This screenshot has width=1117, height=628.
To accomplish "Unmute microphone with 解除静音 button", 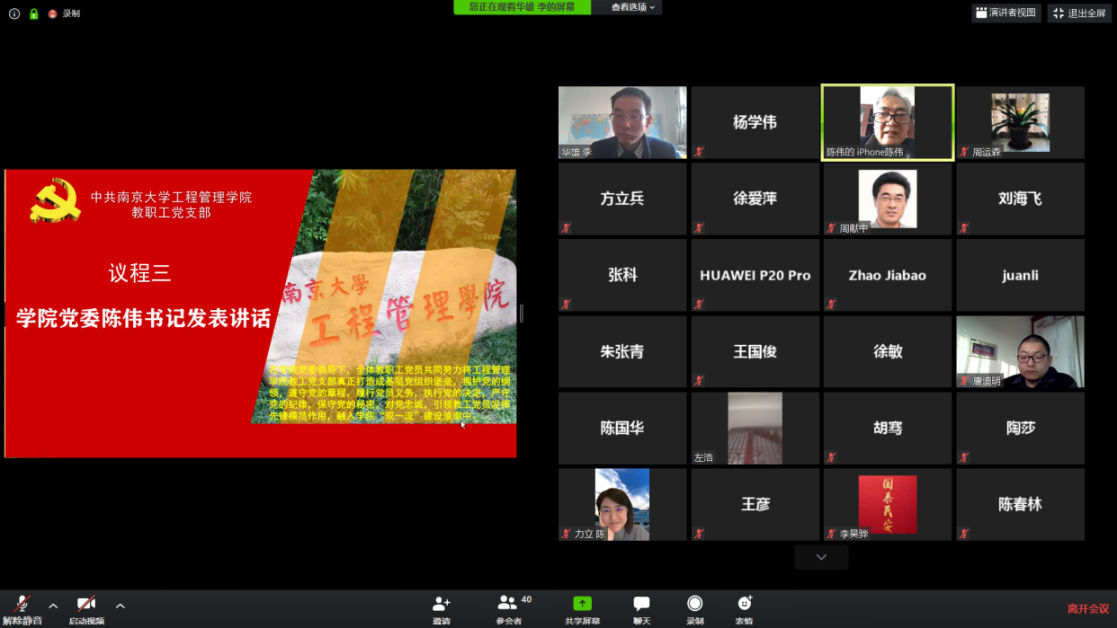I will 21,606.
